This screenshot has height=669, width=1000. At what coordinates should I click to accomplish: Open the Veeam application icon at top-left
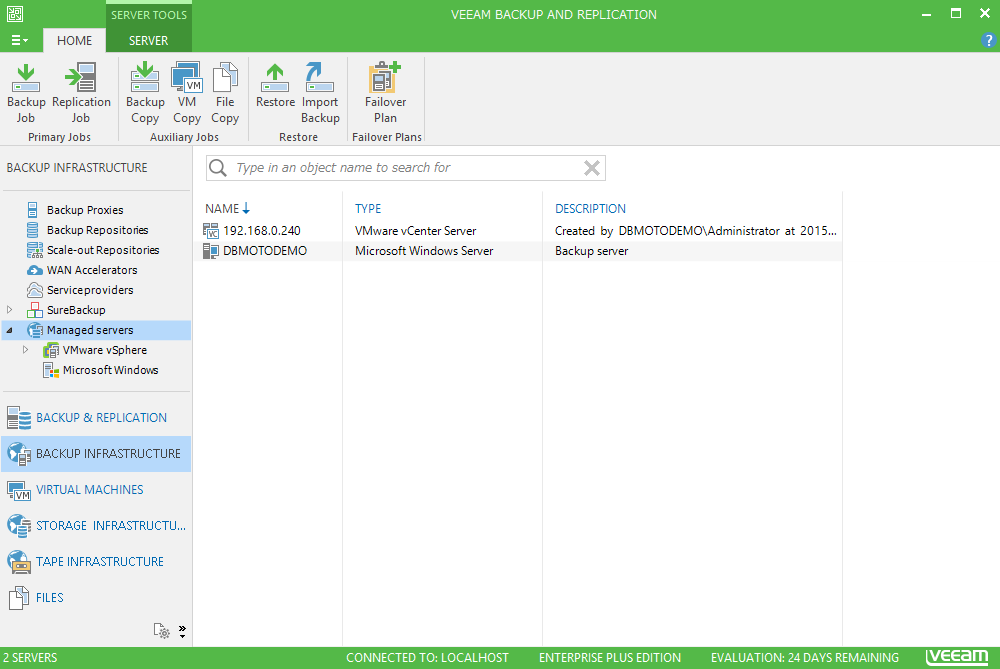click(15, 14)
